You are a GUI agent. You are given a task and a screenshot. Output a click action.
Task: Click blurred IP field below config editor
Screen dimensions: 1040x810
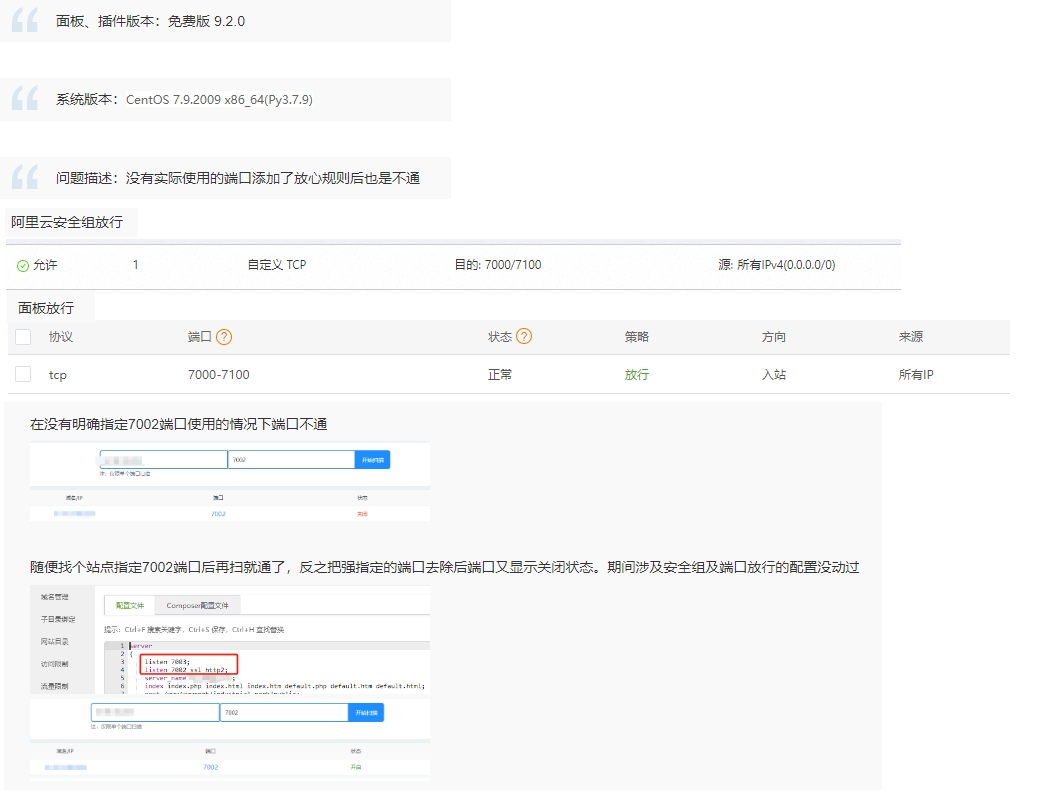(x=155, y=712)
